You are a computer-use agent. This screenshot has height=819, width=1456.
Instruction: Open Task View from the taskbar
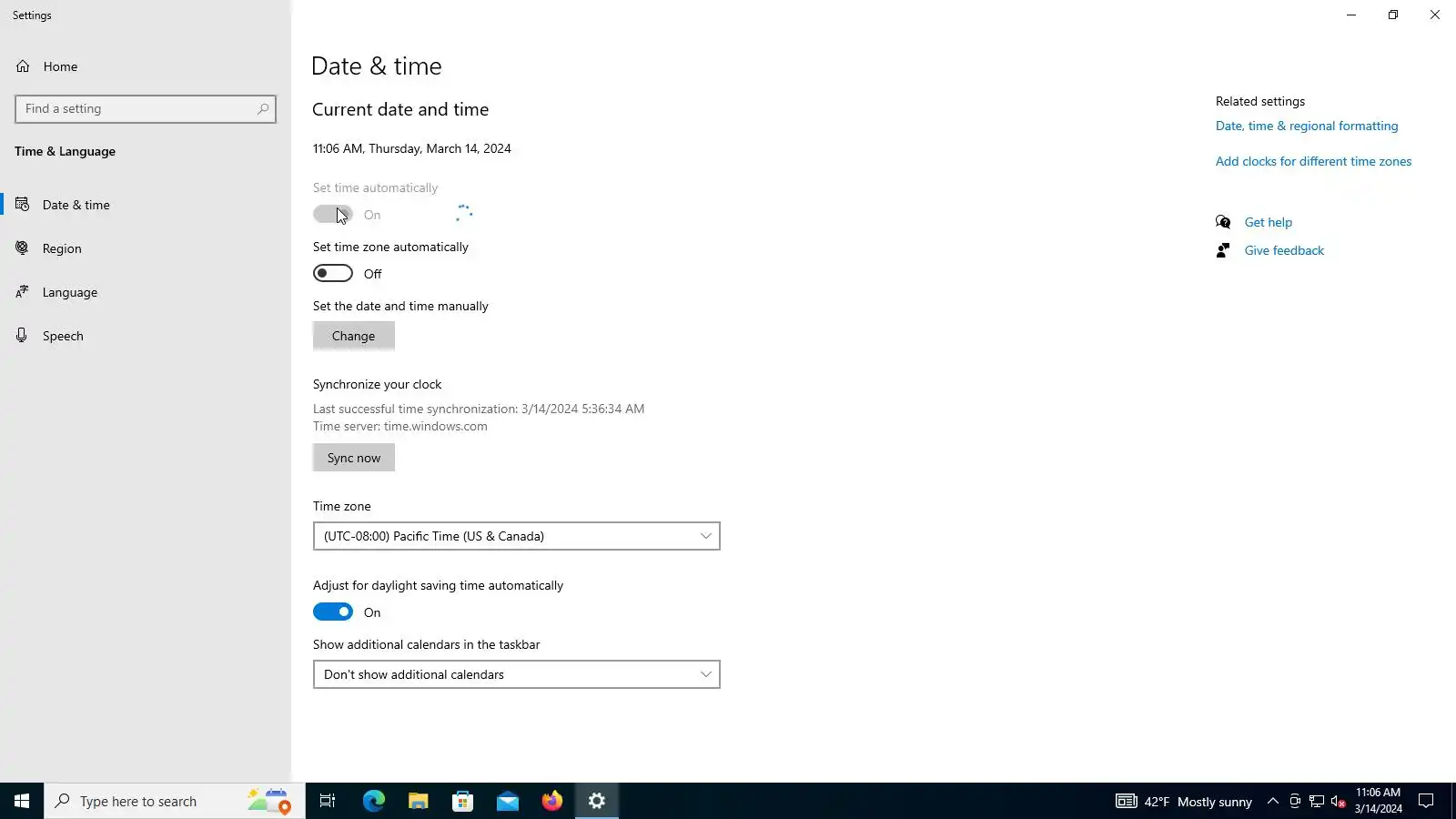click(x=328, y=801)
